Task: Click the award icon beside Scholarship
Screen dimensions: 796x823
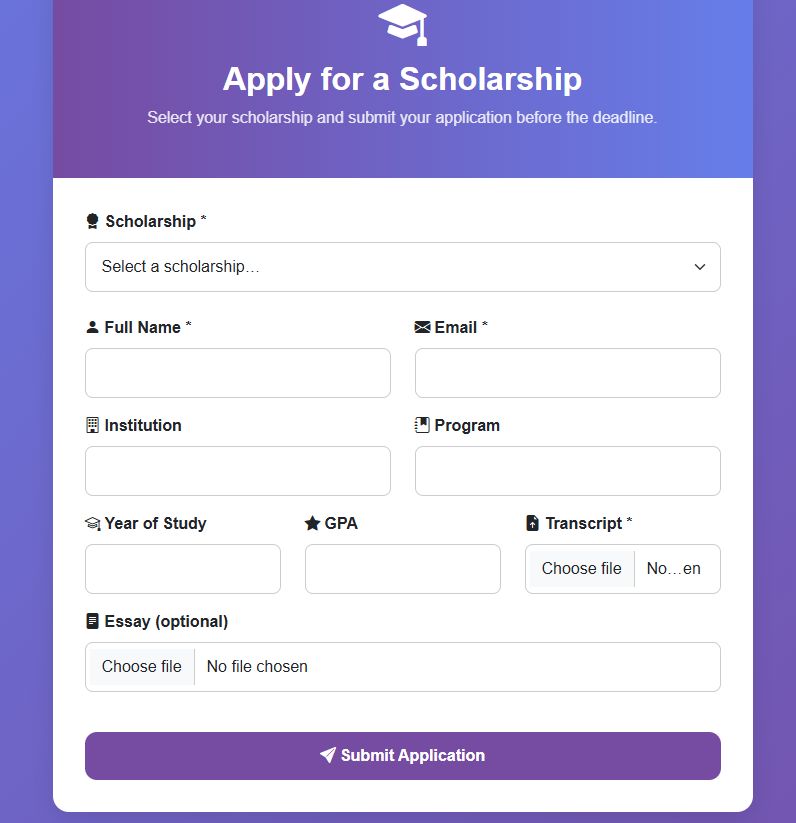Action: click(93, 221)
